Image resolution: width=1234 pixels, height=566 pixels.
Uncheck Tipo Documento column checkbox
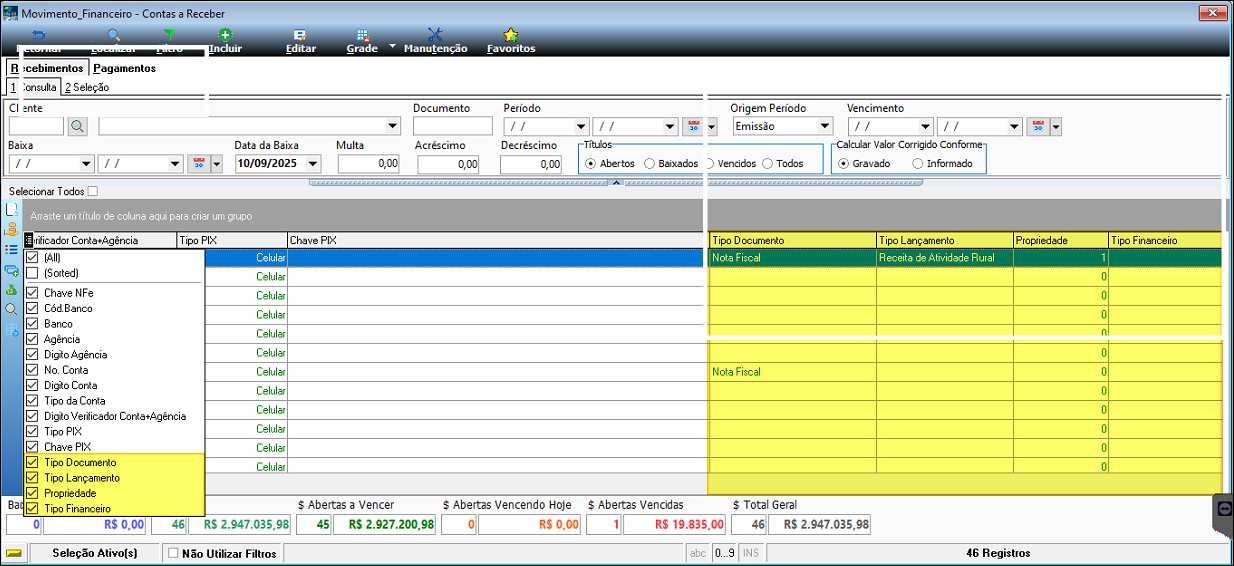click(33, 463)
